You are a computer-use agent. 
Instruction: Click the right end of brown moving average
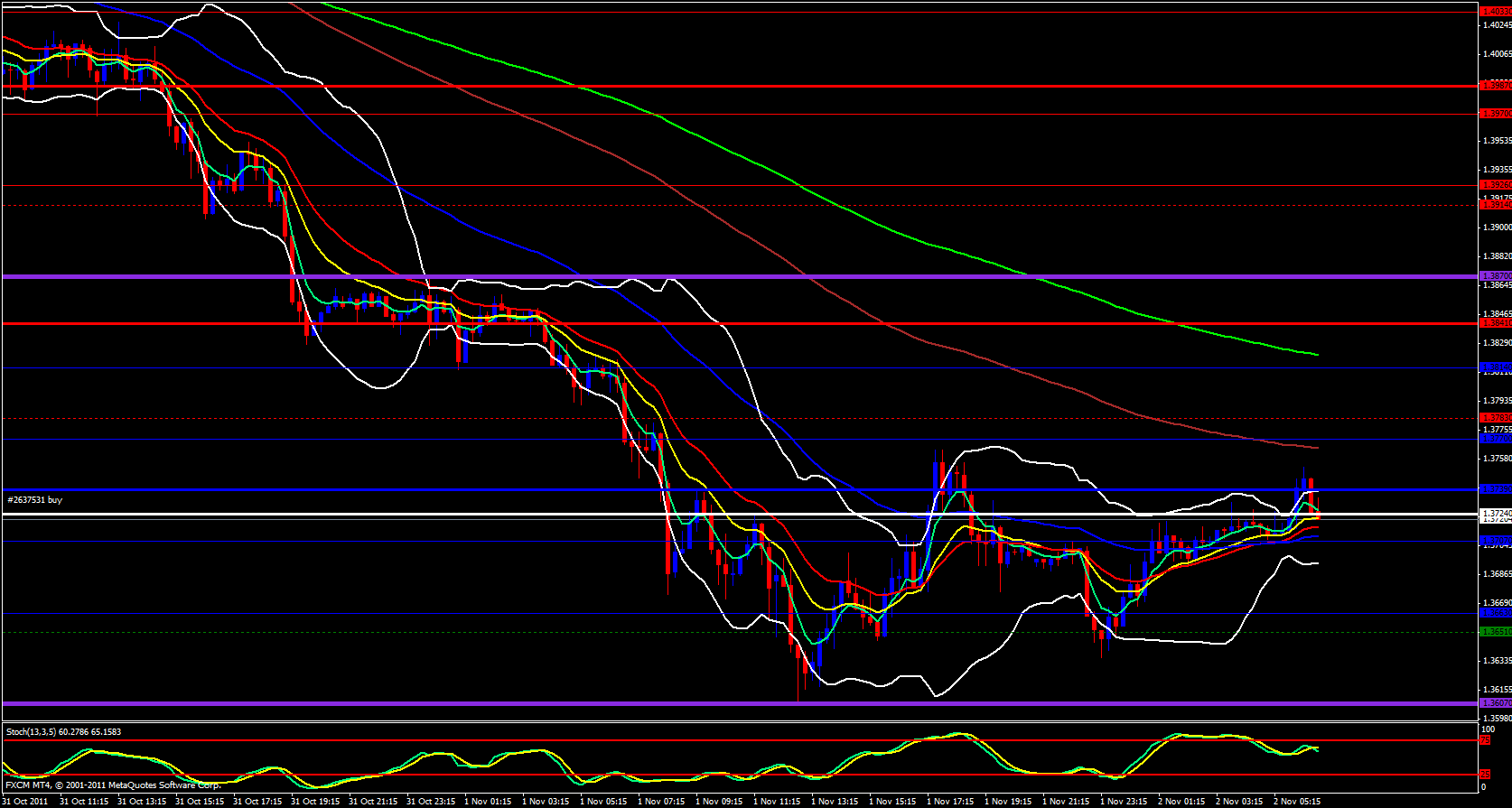(x=1316, y=448)
